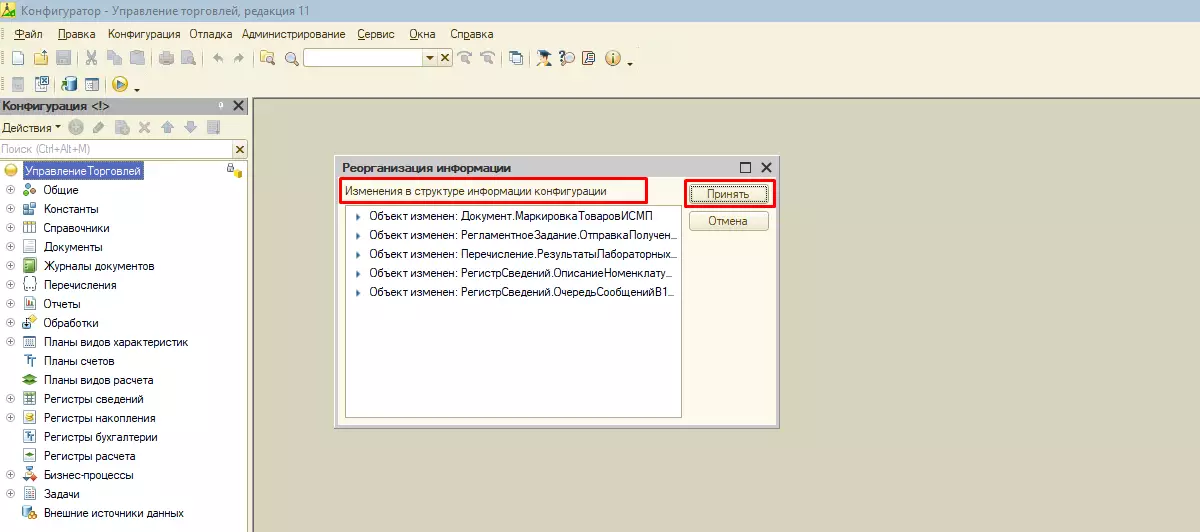Open the Администрирование menu
Viewport: 1200px width, 532px height.
293,34
